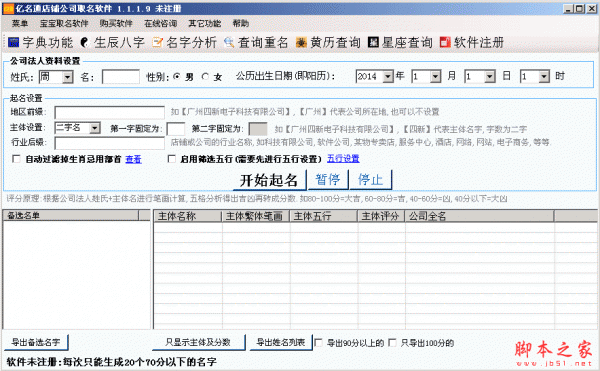This screenshot has height=371, width=600.
Task: Check 只导出100分的 option
Action: 392,343
